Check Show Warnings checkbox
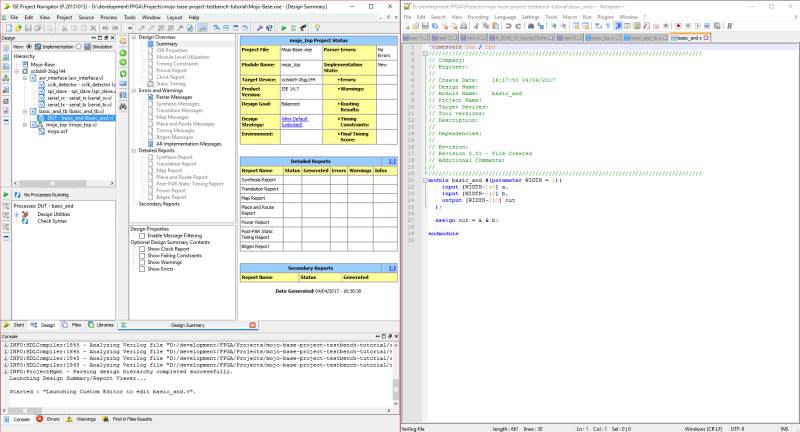The width and height of the screenshot is (800, 432). 142,263
